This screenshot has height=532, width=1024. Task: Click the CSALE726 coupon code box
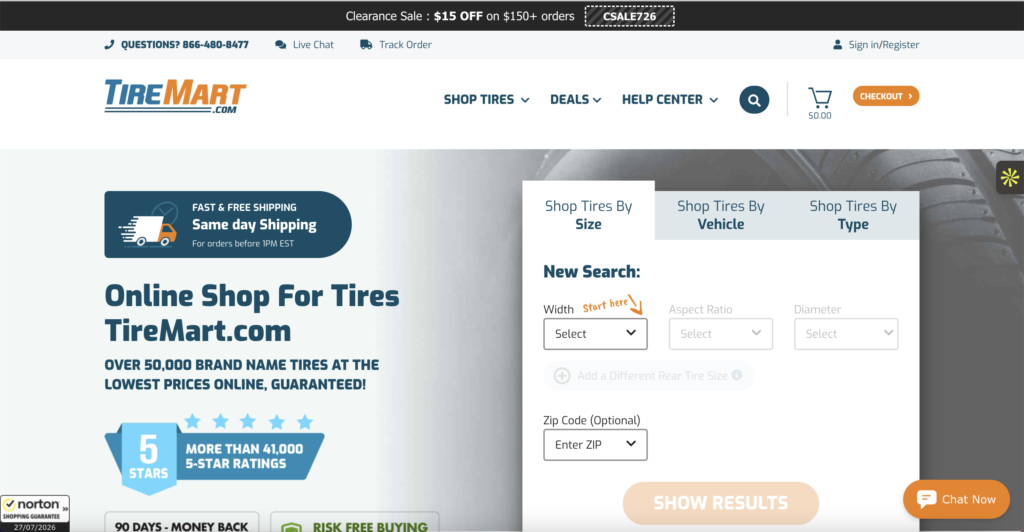[x=629, y=16]
